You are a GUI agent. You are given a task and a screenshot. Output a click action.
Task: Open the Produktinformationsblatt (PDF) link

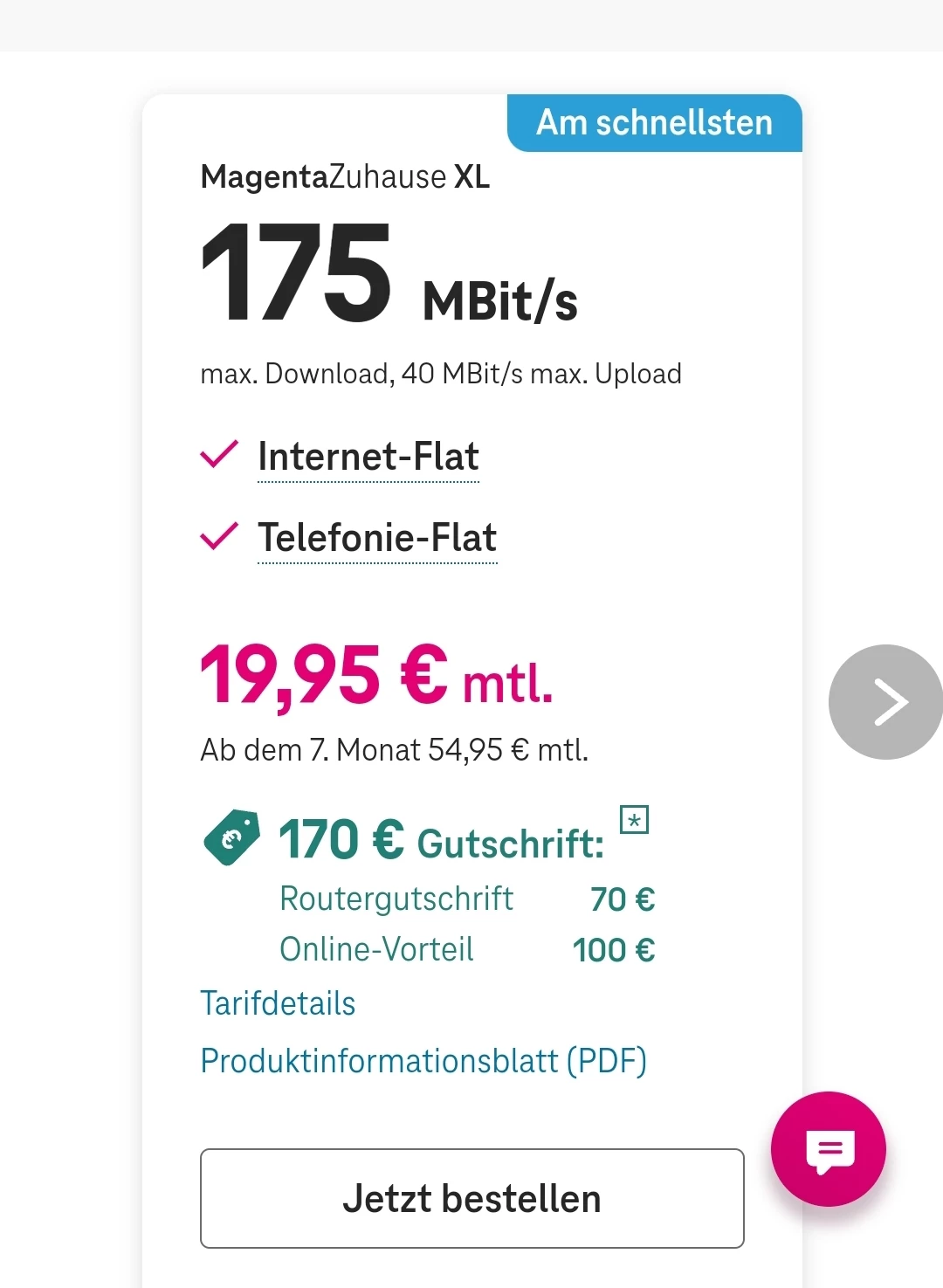423,1061
